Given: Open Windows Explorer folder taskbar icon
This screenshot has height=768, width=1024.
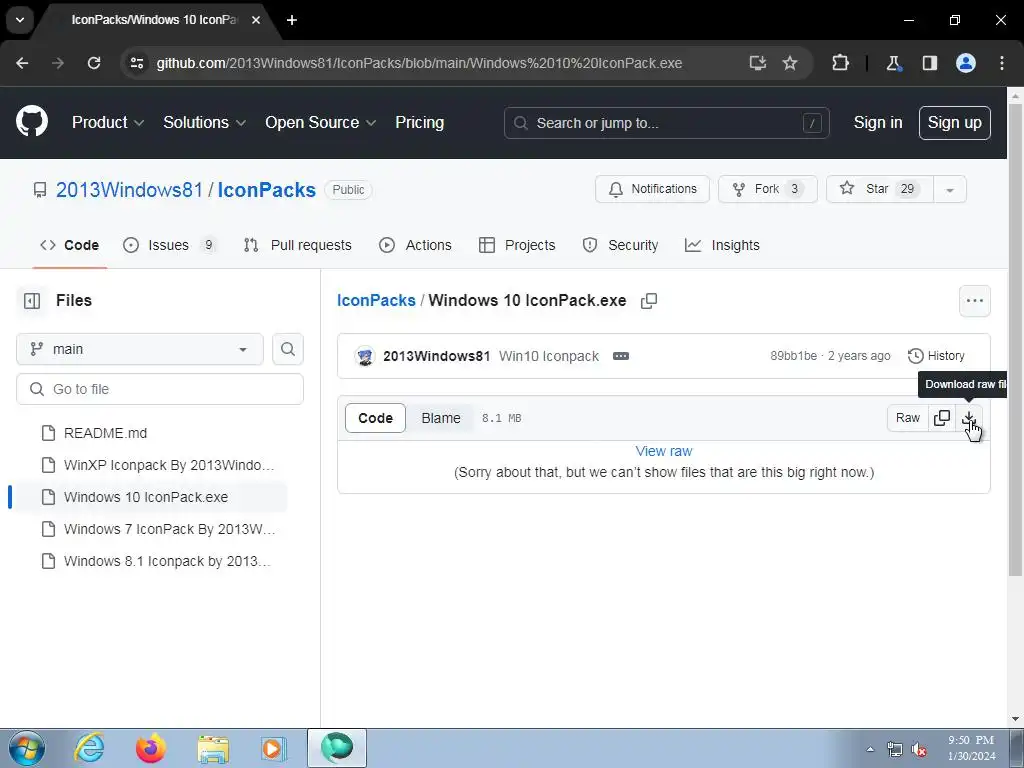Looking at the screenshot, I should pos(213,749).
